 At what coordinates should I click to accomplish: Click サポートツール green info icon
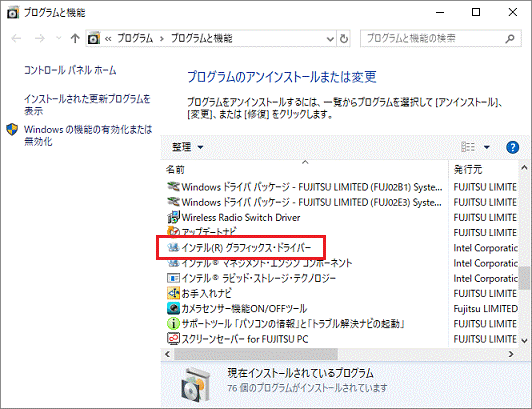point(173,323)
